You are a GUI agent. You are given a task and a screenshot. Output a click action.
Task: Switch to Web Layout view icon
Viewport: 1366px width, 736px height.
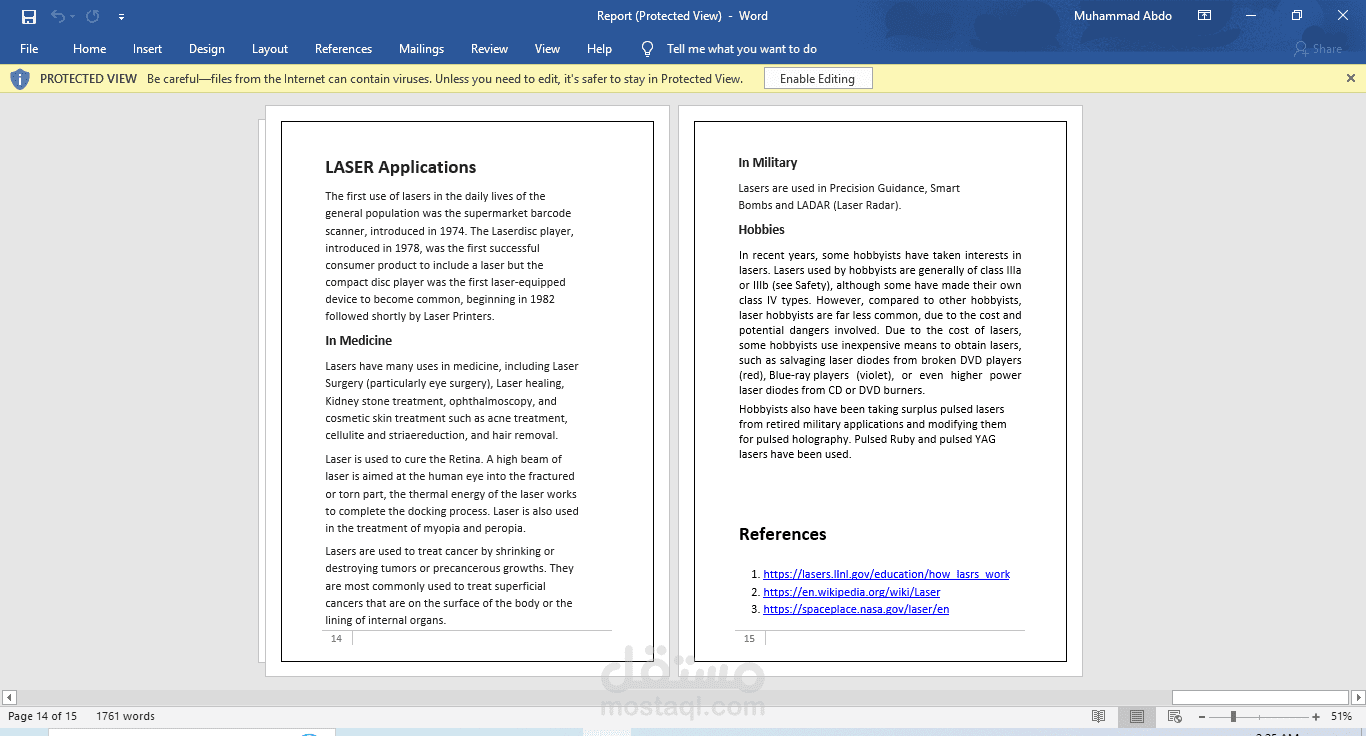pos(1175,716)
